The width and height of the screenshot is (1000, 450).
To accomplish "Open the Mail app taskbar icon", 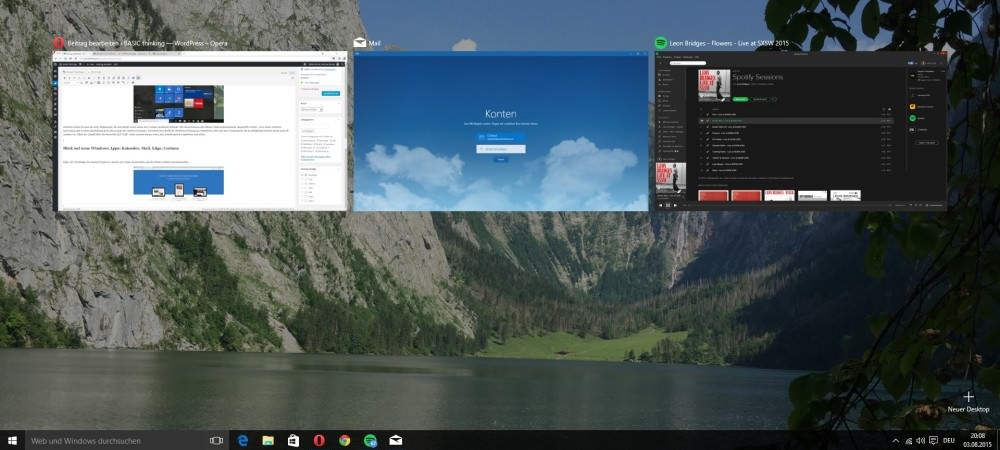I will (396, 440).
